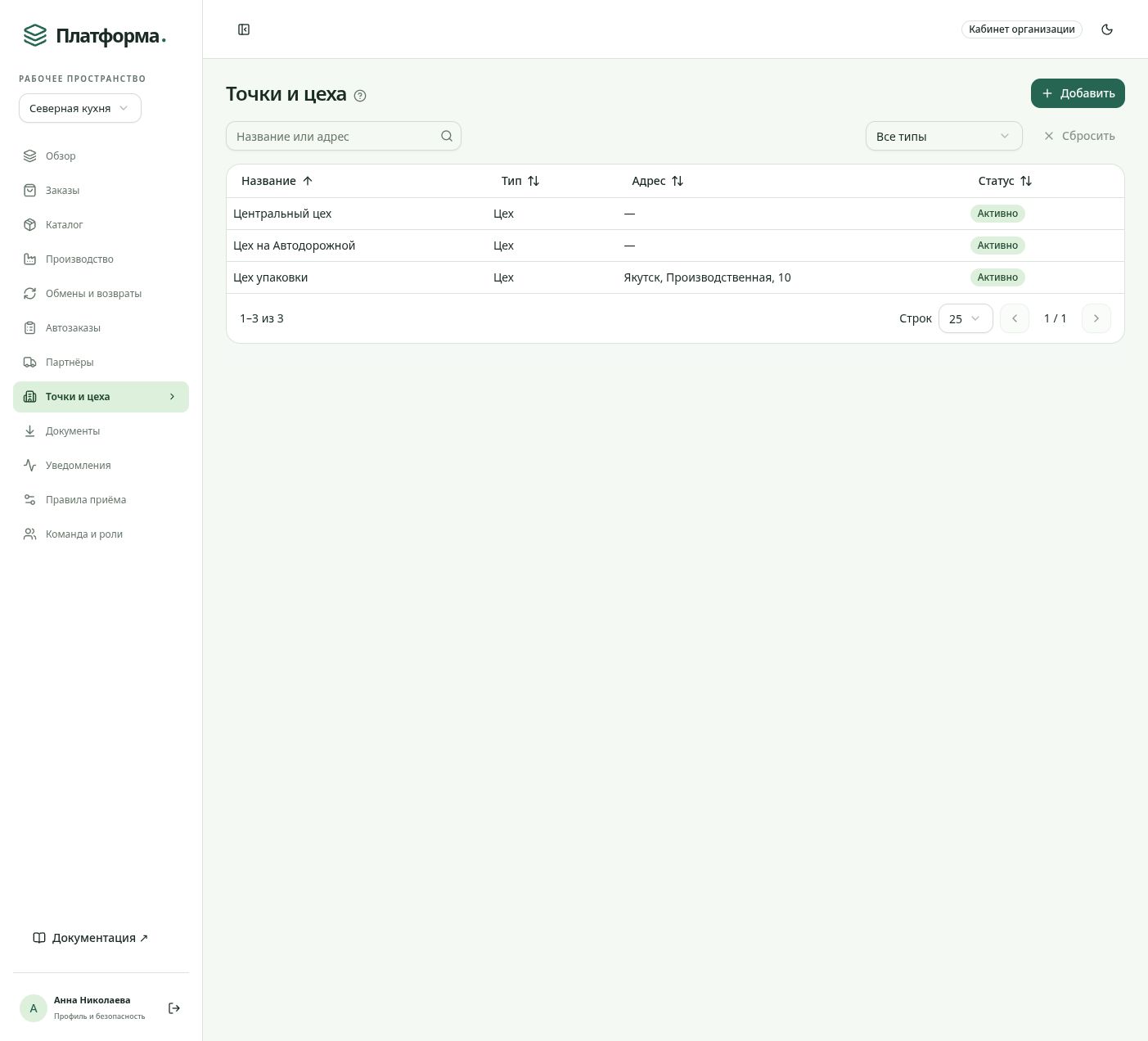The image size is (1148, 1041).
Task: Go to next page arrow
Action: click(x=1096, y=318)
